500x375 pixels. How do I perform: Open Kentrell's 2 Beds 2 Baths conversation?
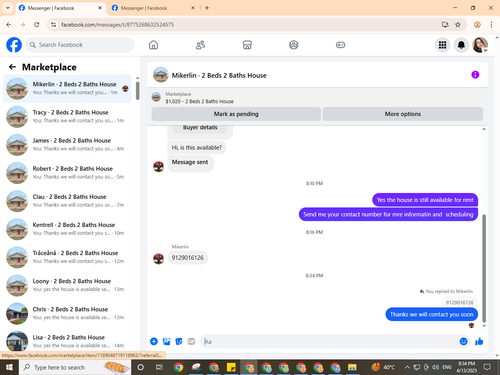click(x=68, y=229)
